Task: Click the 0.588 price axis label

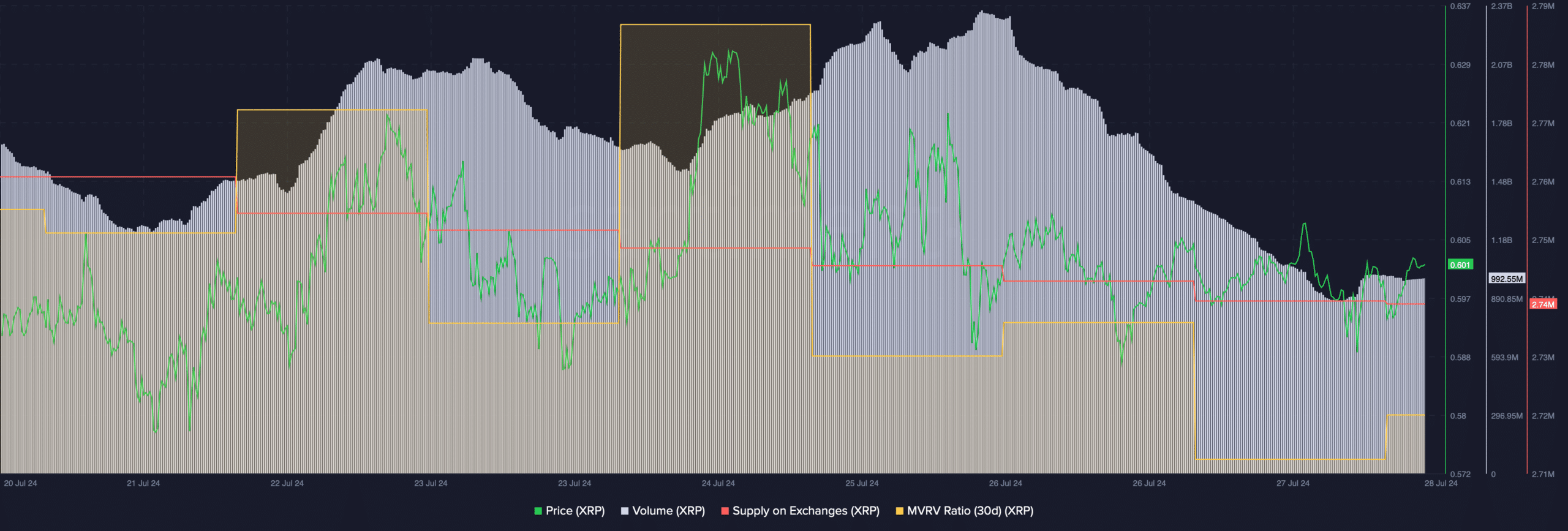Action: click(x=1460, y=357)
